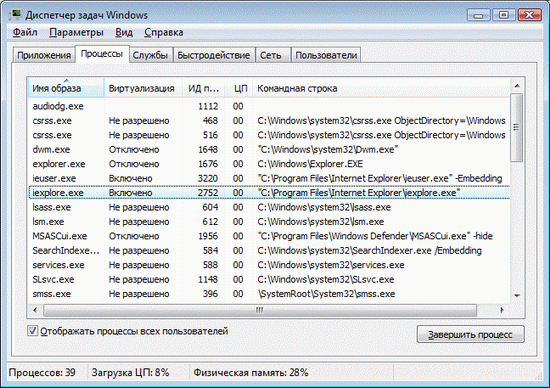This screenshot has width=550, height=388.
Task: Click command line of Dwm.exe
Action: pos(328,149)
